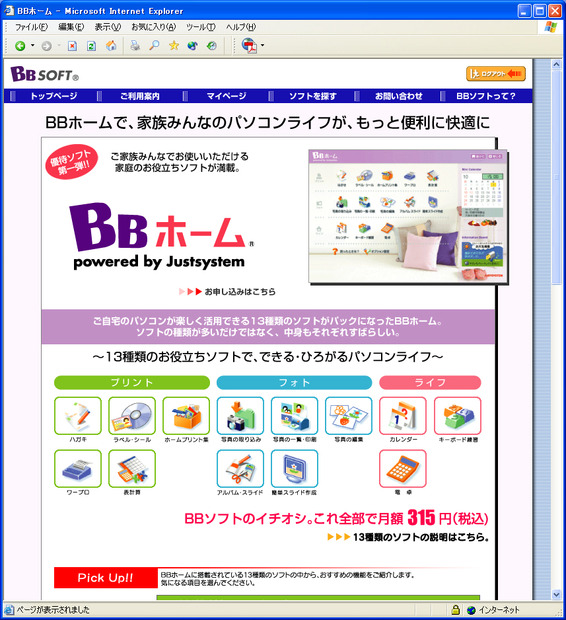Open the Favorites star icon
Viewport: 566px width, 620px height.
pos(174,46)
